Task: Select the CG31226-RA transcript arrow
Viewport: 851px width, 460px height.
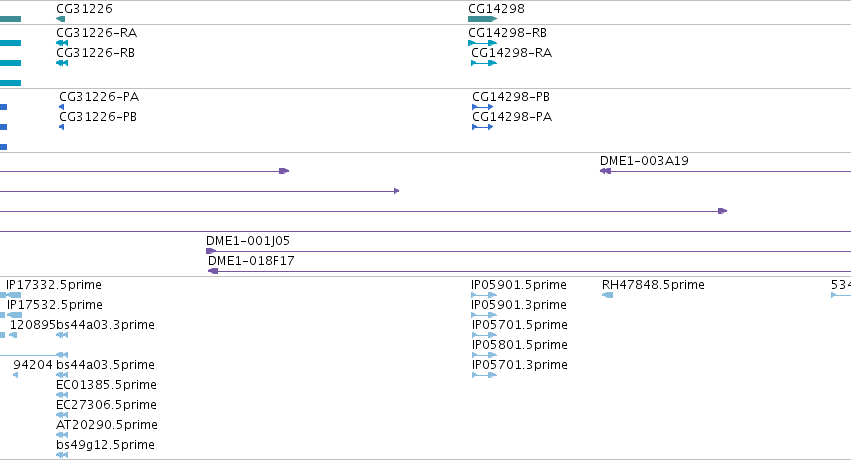Action: coord(62,43)
